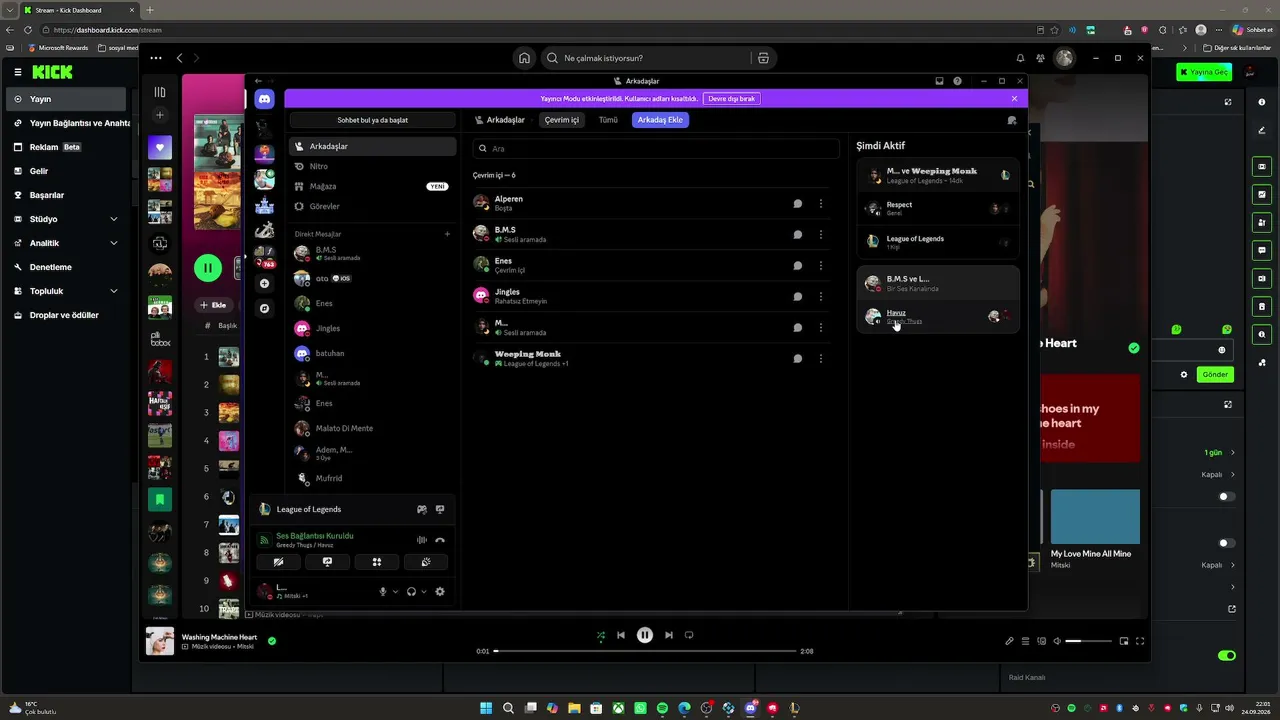Open Spotify notifications bell

coord(1020,58)
